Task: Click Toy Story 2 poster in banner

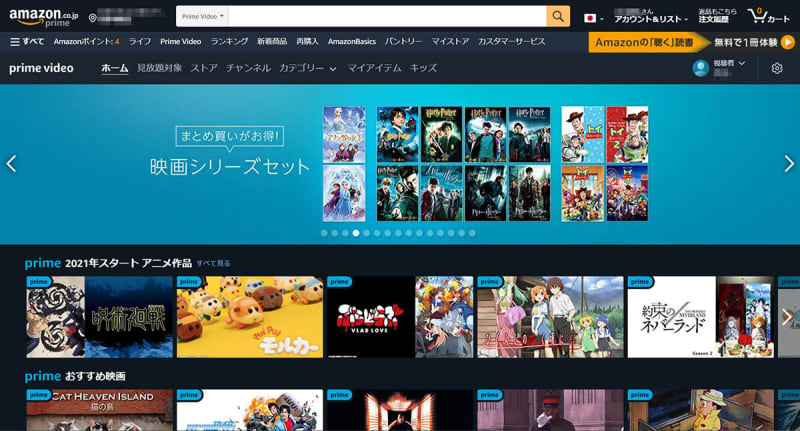Action: click(x=627, y=135)
